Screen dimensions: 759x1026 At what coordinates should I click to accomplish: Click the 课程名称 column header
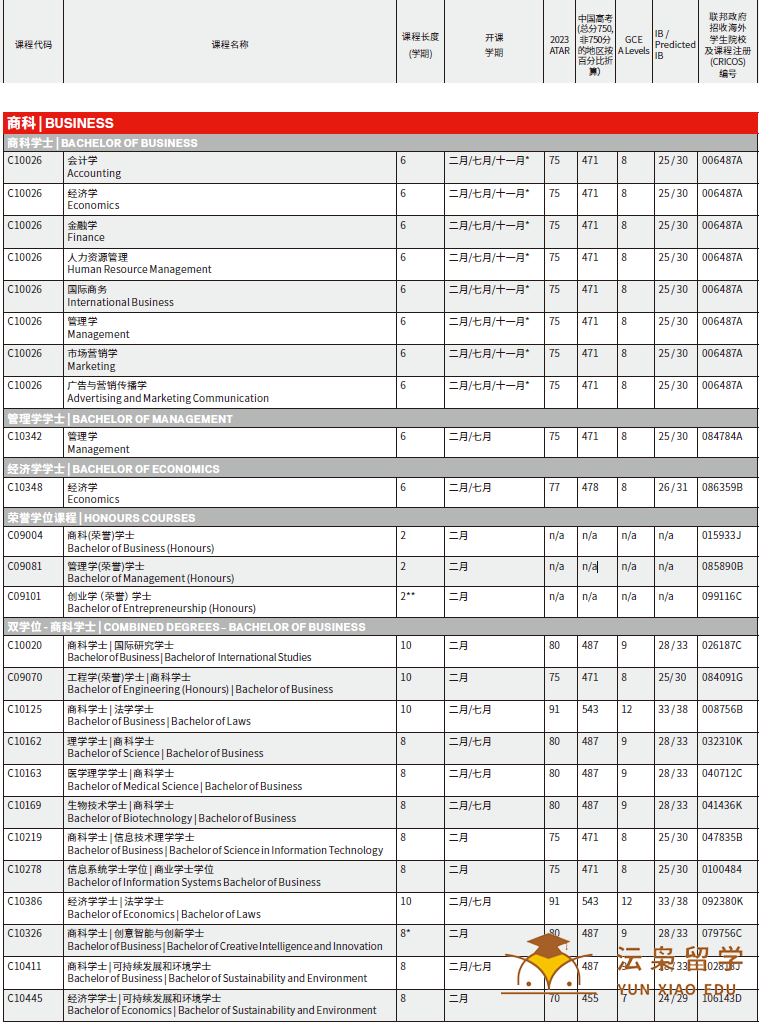coord(230,44)
